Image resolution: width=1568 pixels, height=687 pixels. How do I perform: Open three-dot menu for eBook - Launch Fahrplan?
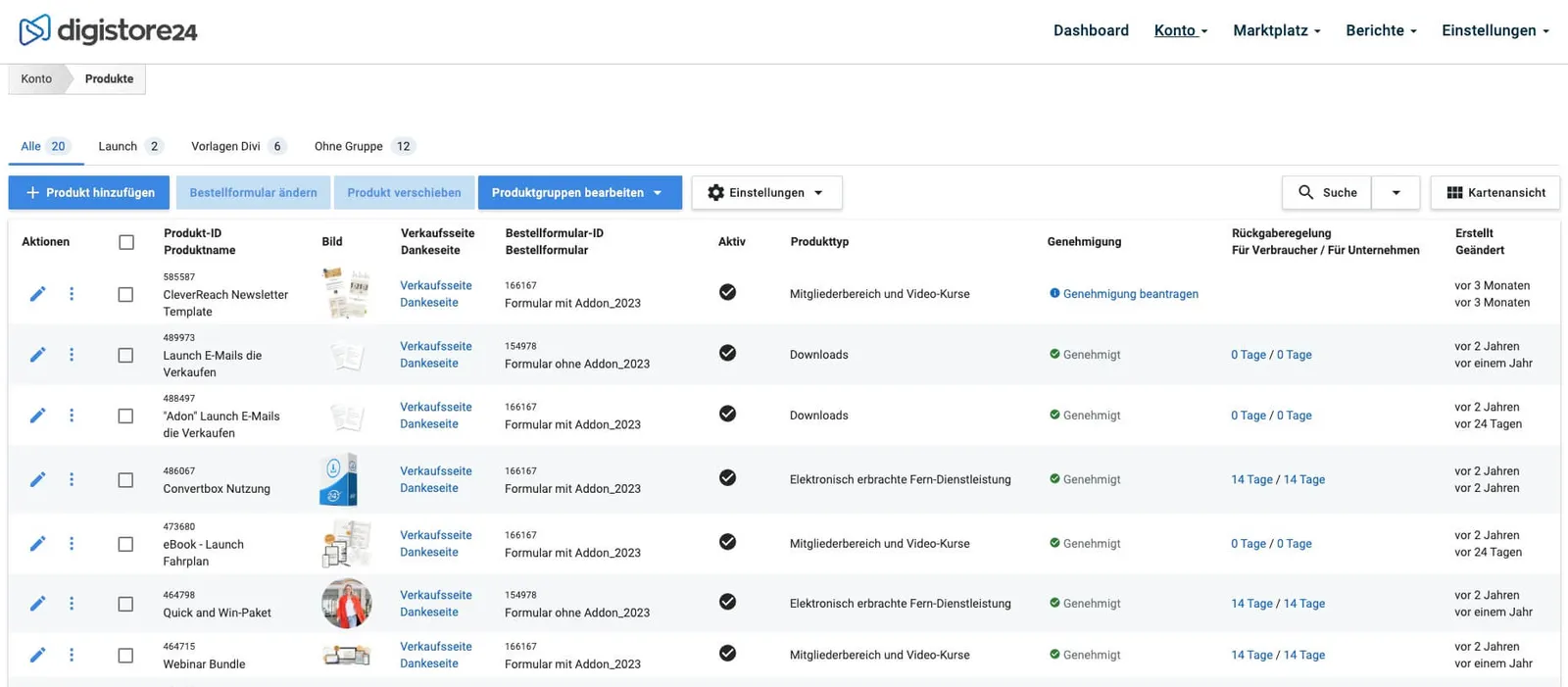point(72,544)
